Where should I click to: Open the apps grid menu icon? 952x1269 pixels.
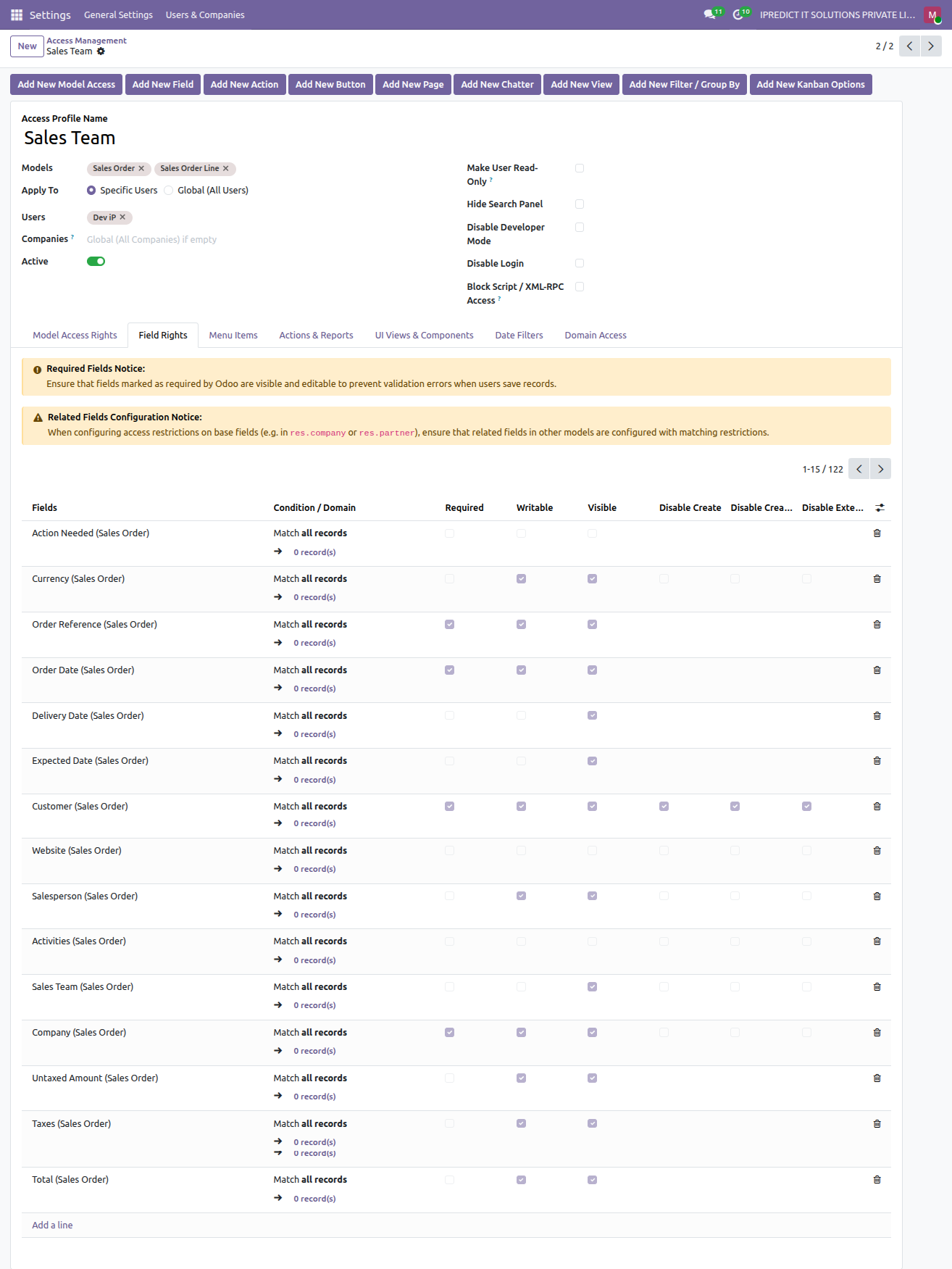coord(17,14)
